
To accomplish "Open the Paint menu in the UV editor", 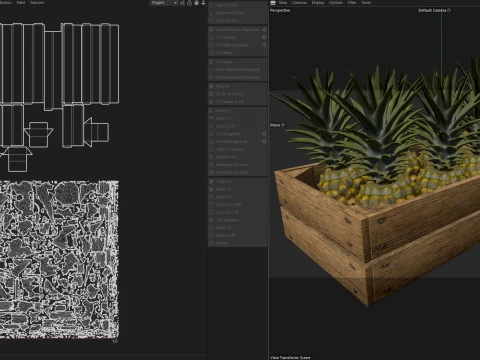I will tap(21, 3).
